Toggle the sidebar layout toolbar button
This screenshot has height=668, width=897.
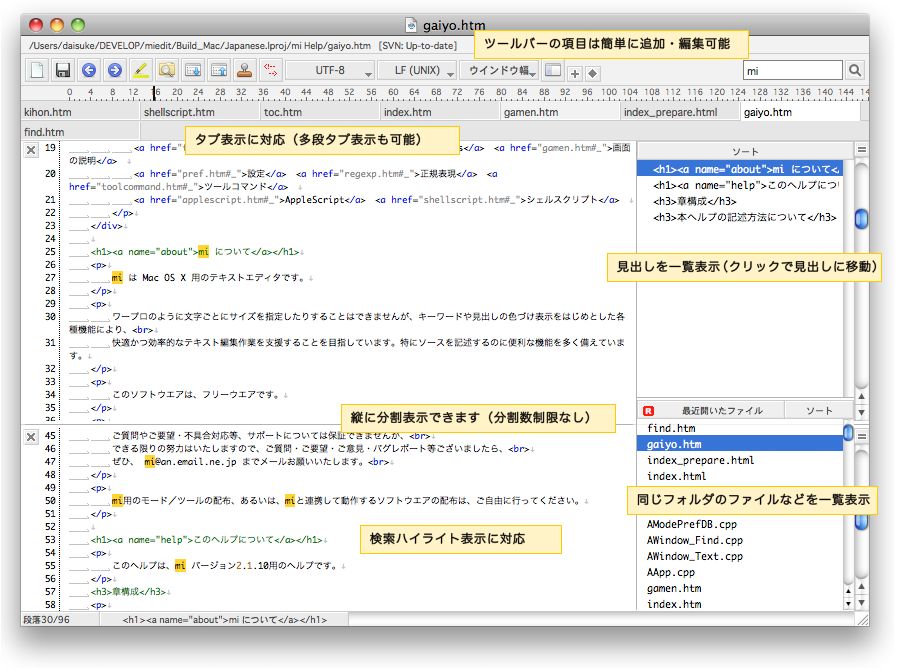(553, 71)
